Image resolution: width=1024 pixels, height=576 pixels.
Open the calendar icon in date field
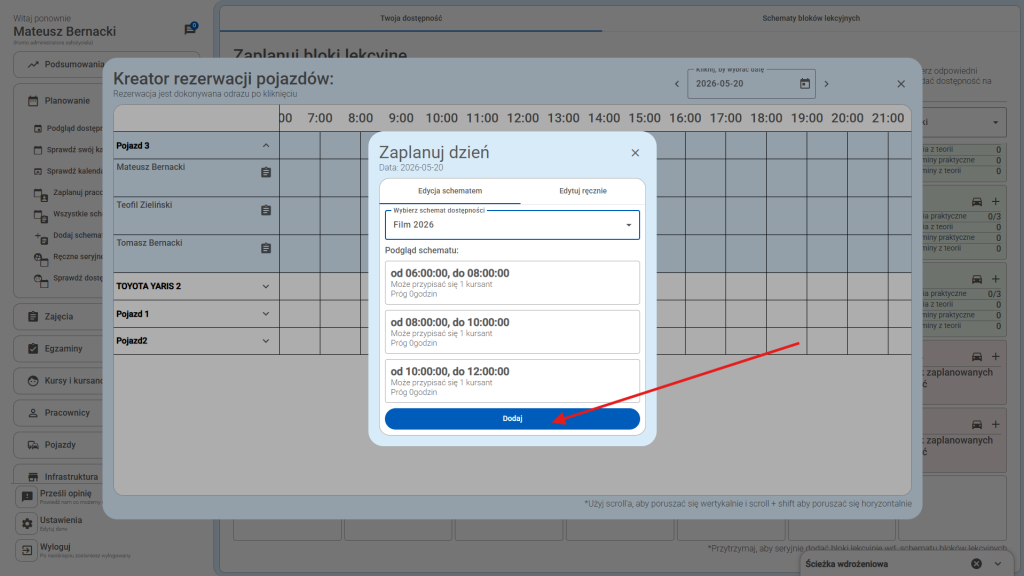point(804,84)
